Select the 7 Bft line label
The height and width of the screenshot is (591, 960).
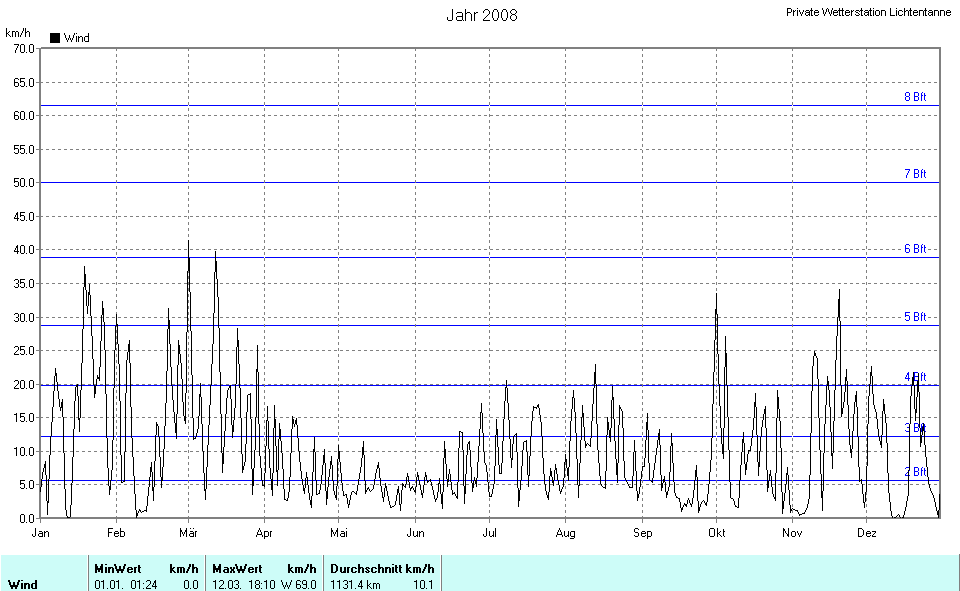coord(914,174)
